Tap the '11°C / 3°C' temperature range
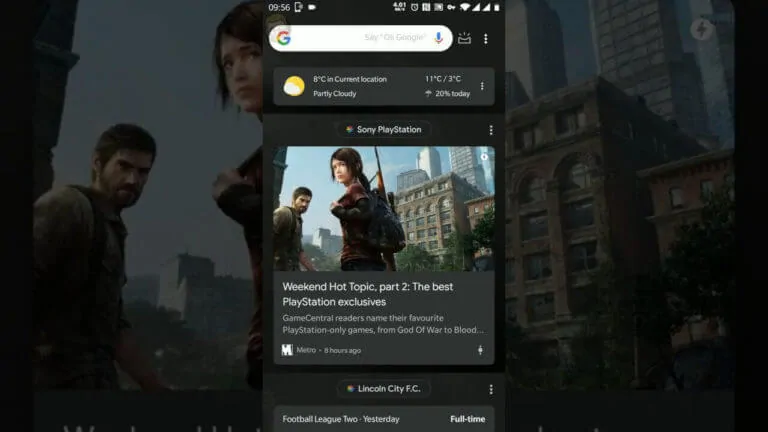768x432 pixels. pyautogui.click(x=443, y=79)
